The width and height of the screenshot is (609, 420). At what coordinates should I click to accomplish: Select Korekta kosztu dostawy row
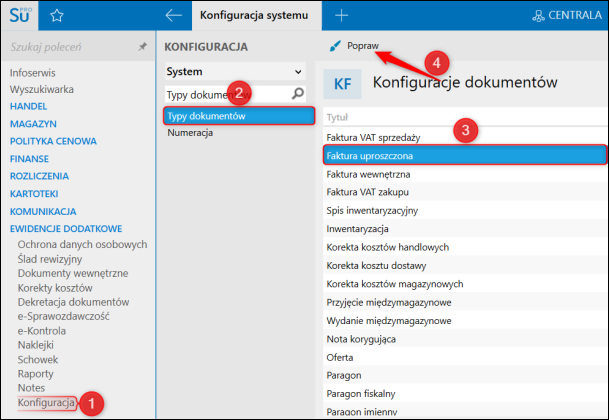click(465, 266)
